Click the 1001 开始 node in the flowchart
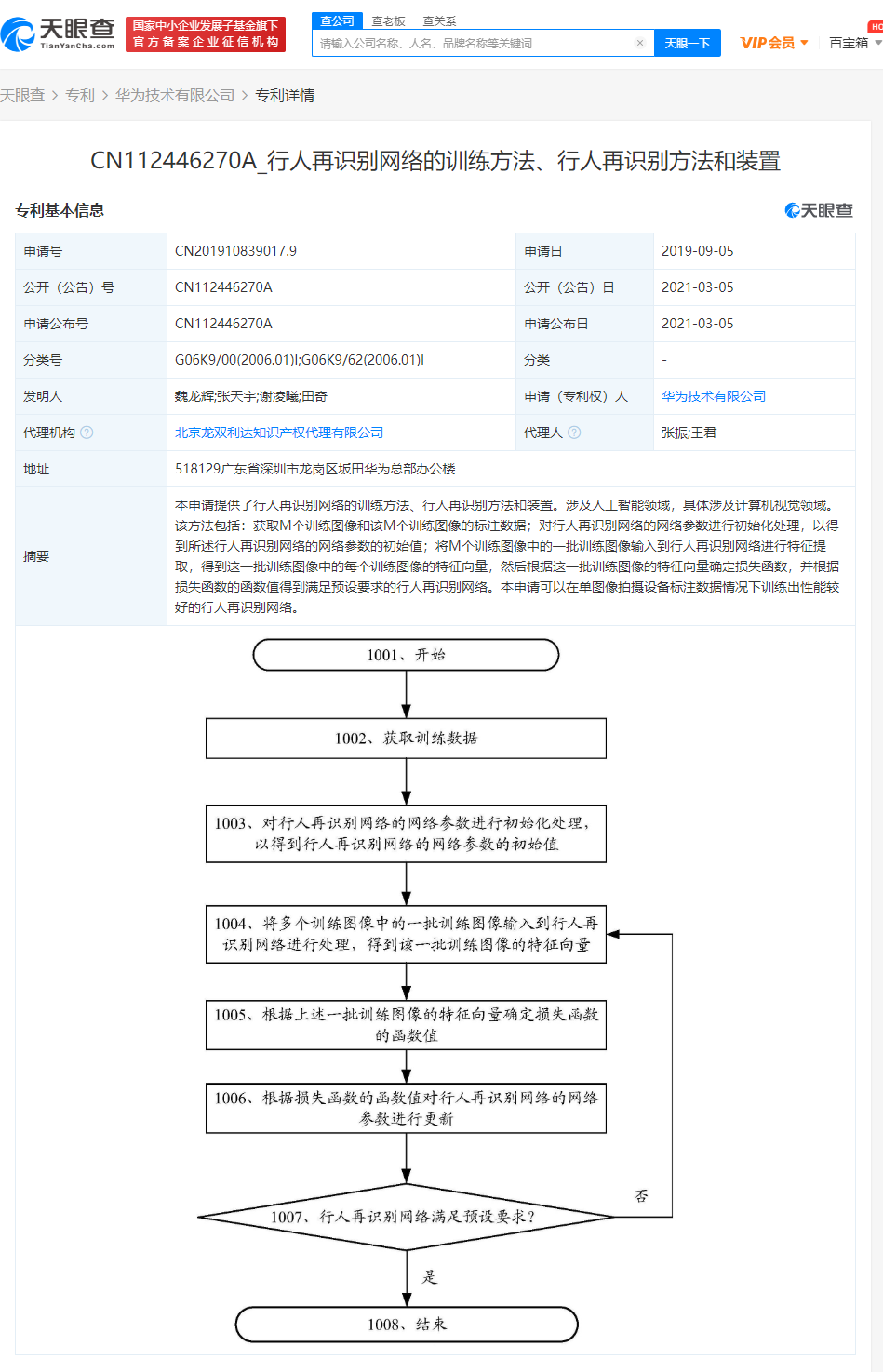The height and width of the screenshot is (1372, 883). pyautogui.click(x=405, y=654)
